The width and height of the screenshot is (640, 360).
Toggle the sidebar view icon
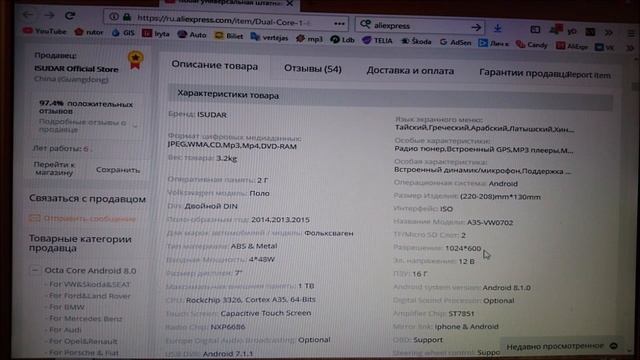[x=535, y=29]
